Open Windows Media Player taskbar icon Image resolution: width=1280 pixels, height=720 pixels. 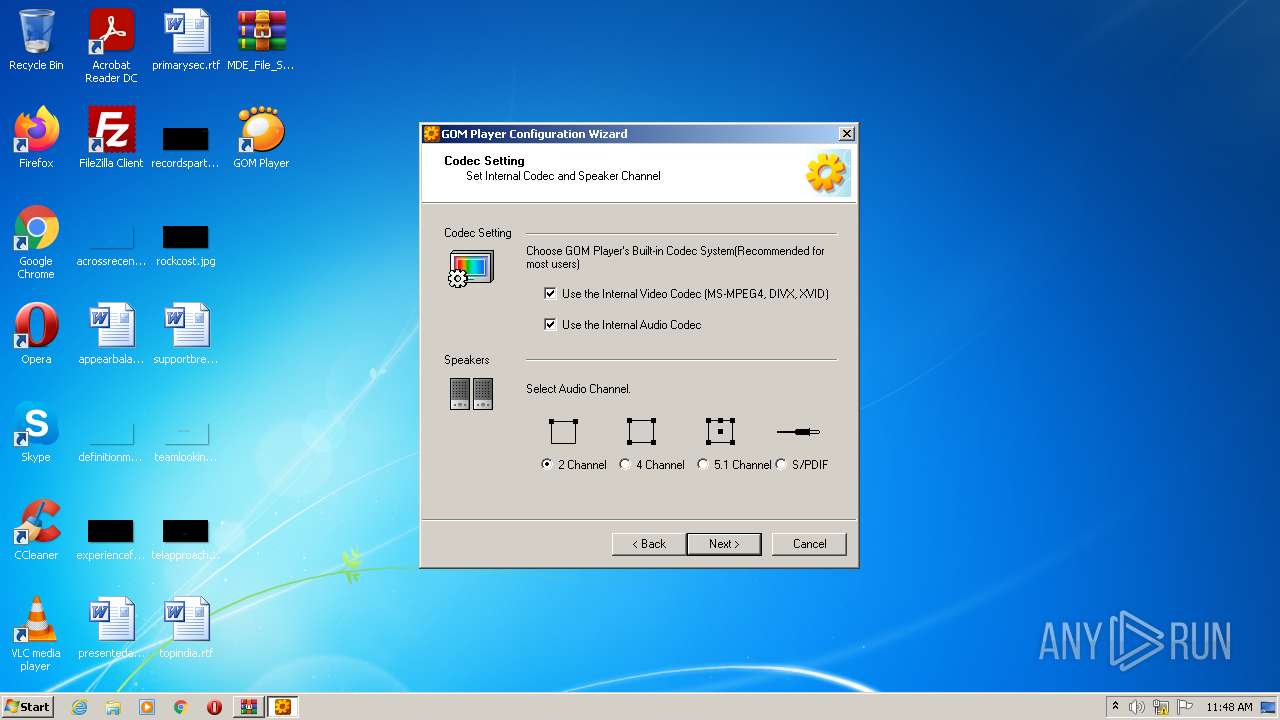147,707
